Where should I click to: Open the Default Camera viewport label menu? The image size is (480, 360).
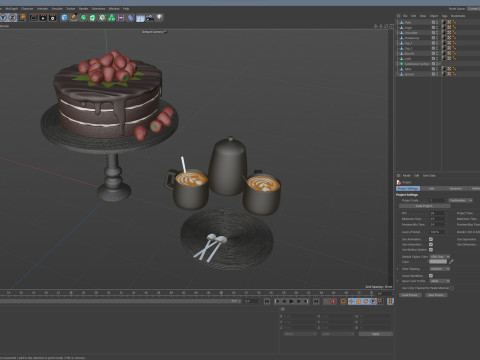pos(154,32)
